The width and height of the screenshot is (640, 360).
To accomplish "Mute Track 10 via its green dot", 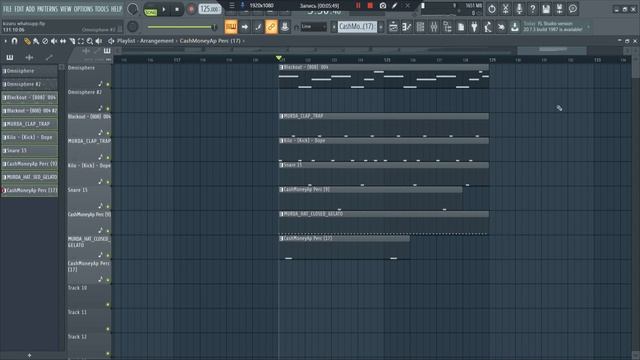I will coord(108,304).
